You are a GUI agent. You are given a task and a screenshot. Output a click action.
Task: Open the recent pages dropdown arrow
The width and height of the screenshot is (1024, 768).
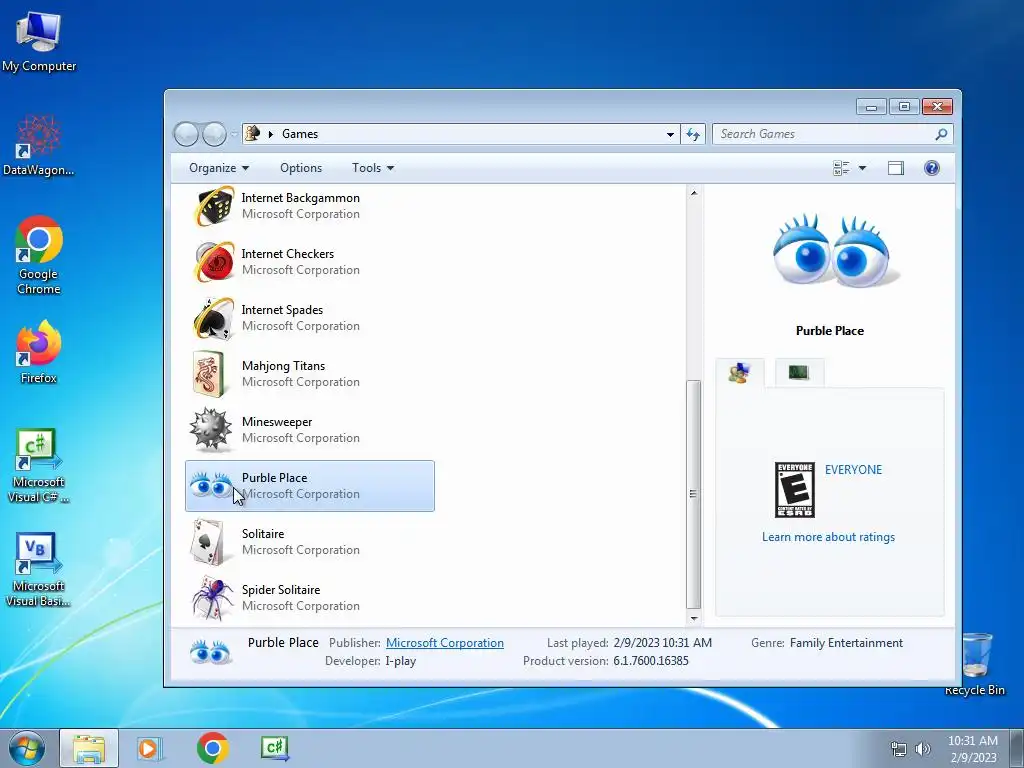[234, 135]
